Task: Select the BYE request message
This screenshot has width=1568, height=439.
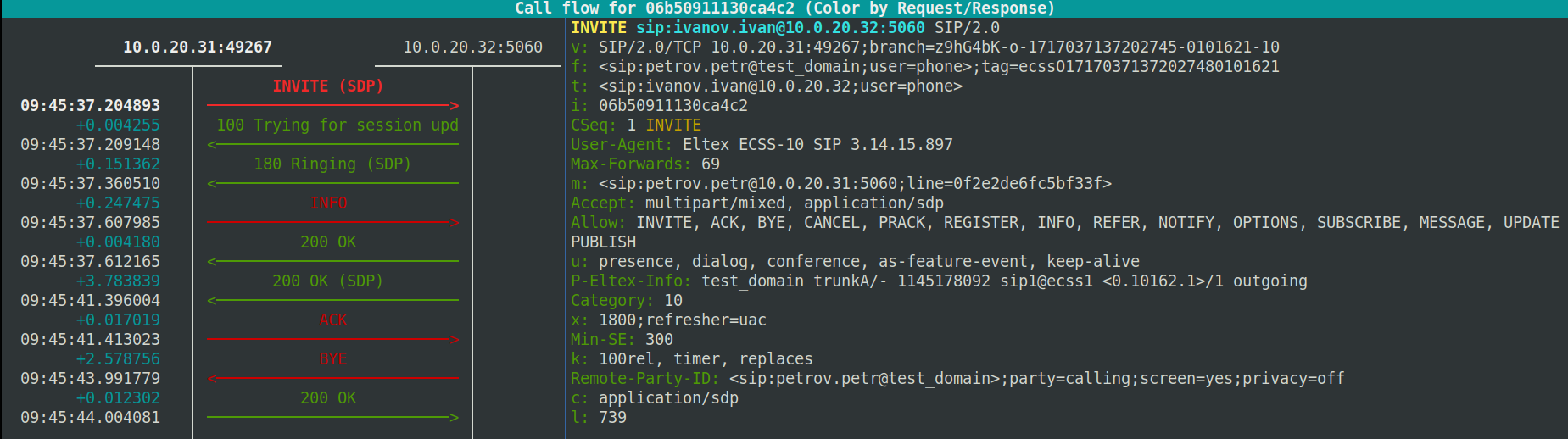Action: 333,359
